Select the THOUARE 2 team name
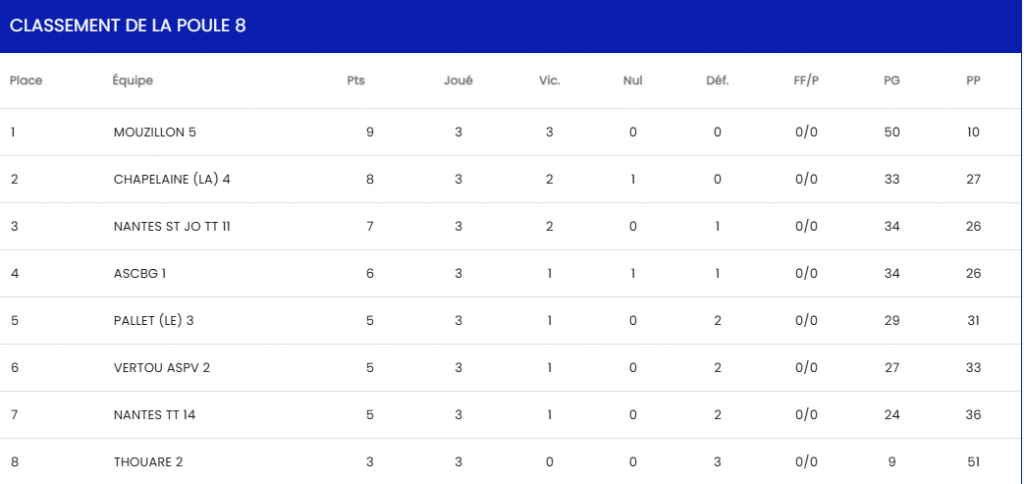The image size is (1024, 484). tap(148, 461)
